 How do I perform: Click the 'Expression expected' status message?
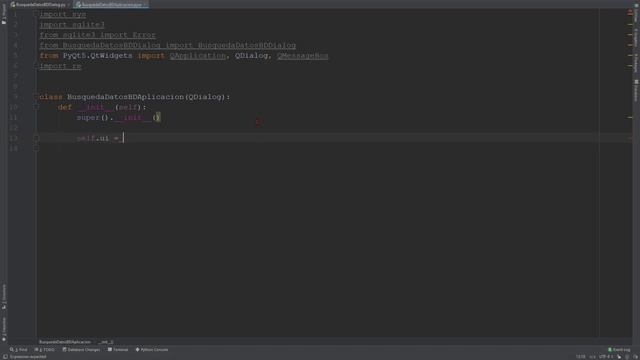click(x=28, y=357)
